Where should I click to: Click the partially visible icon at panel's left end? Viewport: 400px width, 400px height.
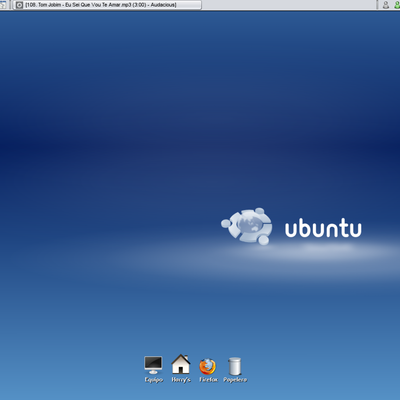(x=3, y=5)
